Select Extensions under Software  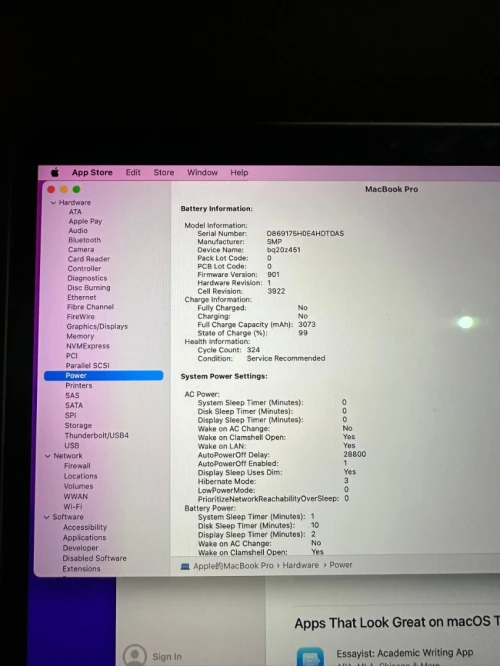[x=81, y=568]
